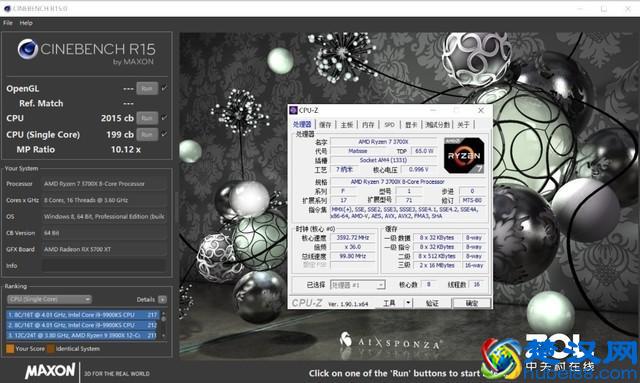The width and height of the screenshot is (640, 383).
Task: Select the first ranking entry, Core i9-9900KS
Action: (x=82, y=315)
